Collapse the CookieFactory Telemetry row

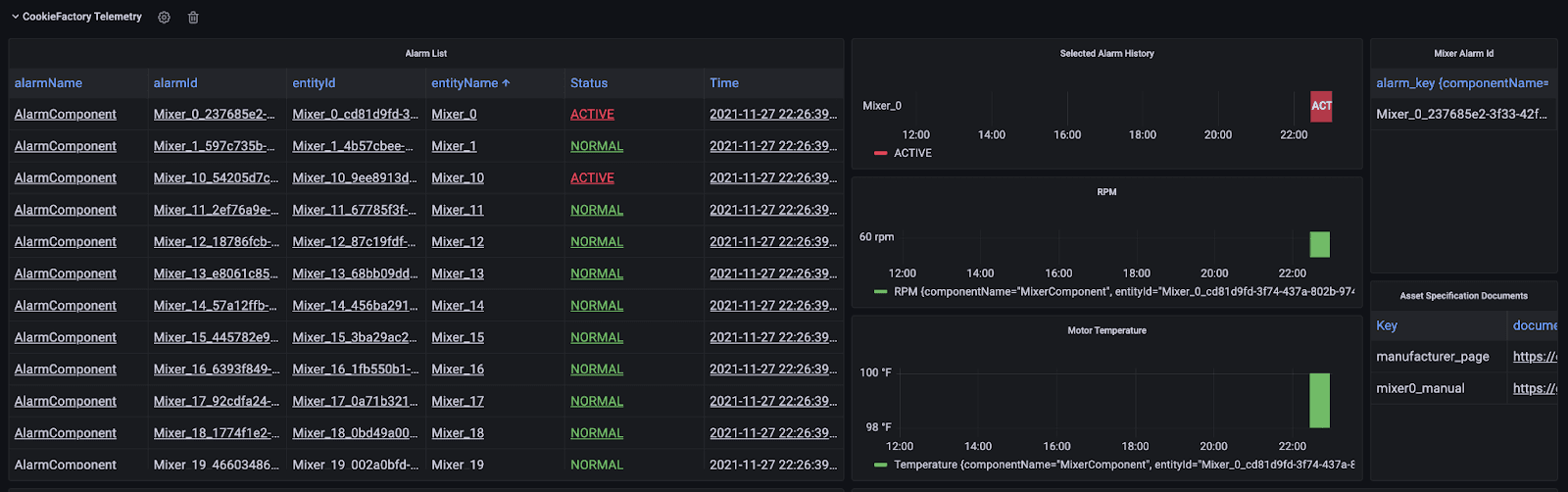(16, 17)
